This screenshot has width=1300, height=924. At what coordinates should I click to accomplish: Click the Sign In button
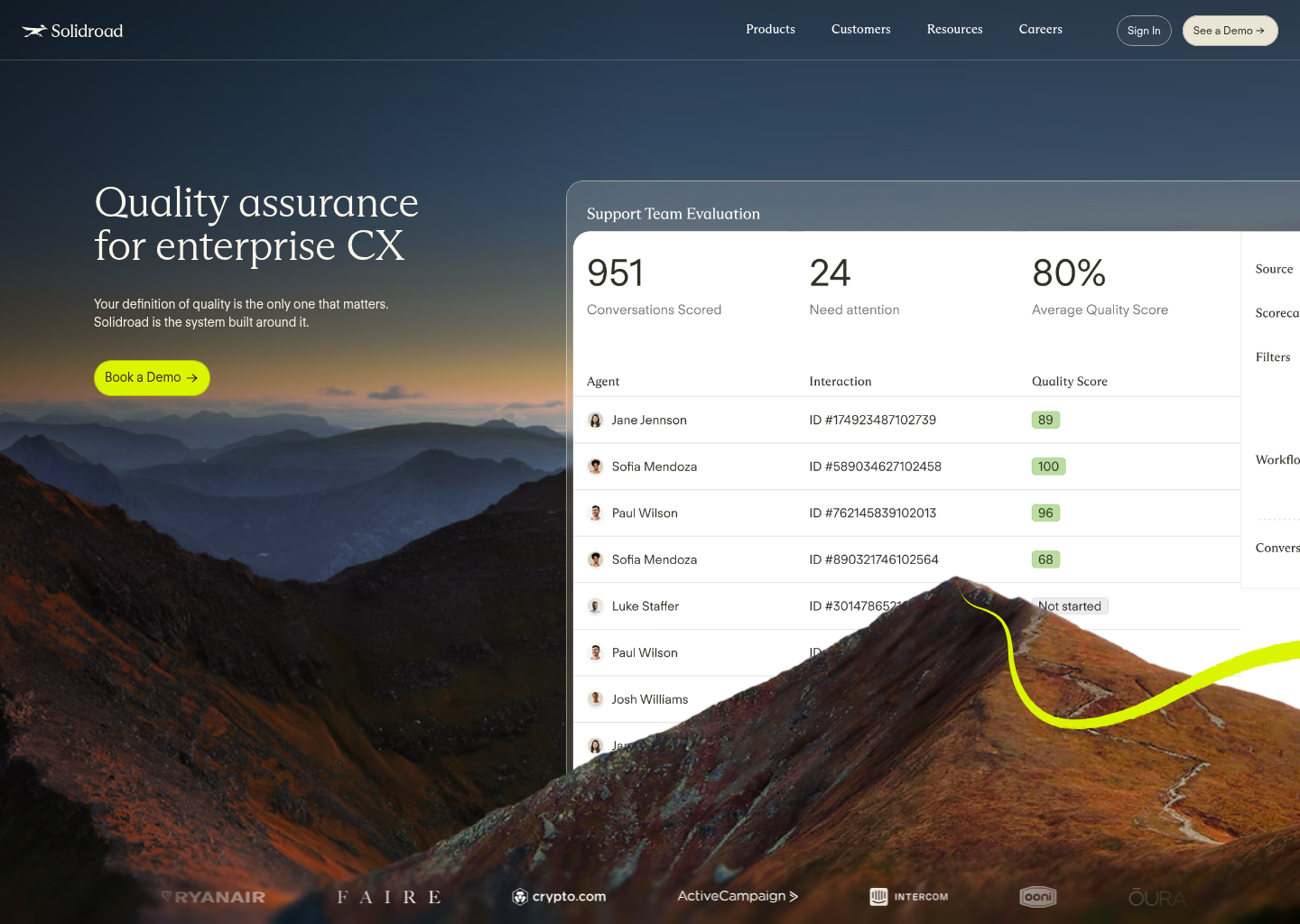[x=1144, y=31]
